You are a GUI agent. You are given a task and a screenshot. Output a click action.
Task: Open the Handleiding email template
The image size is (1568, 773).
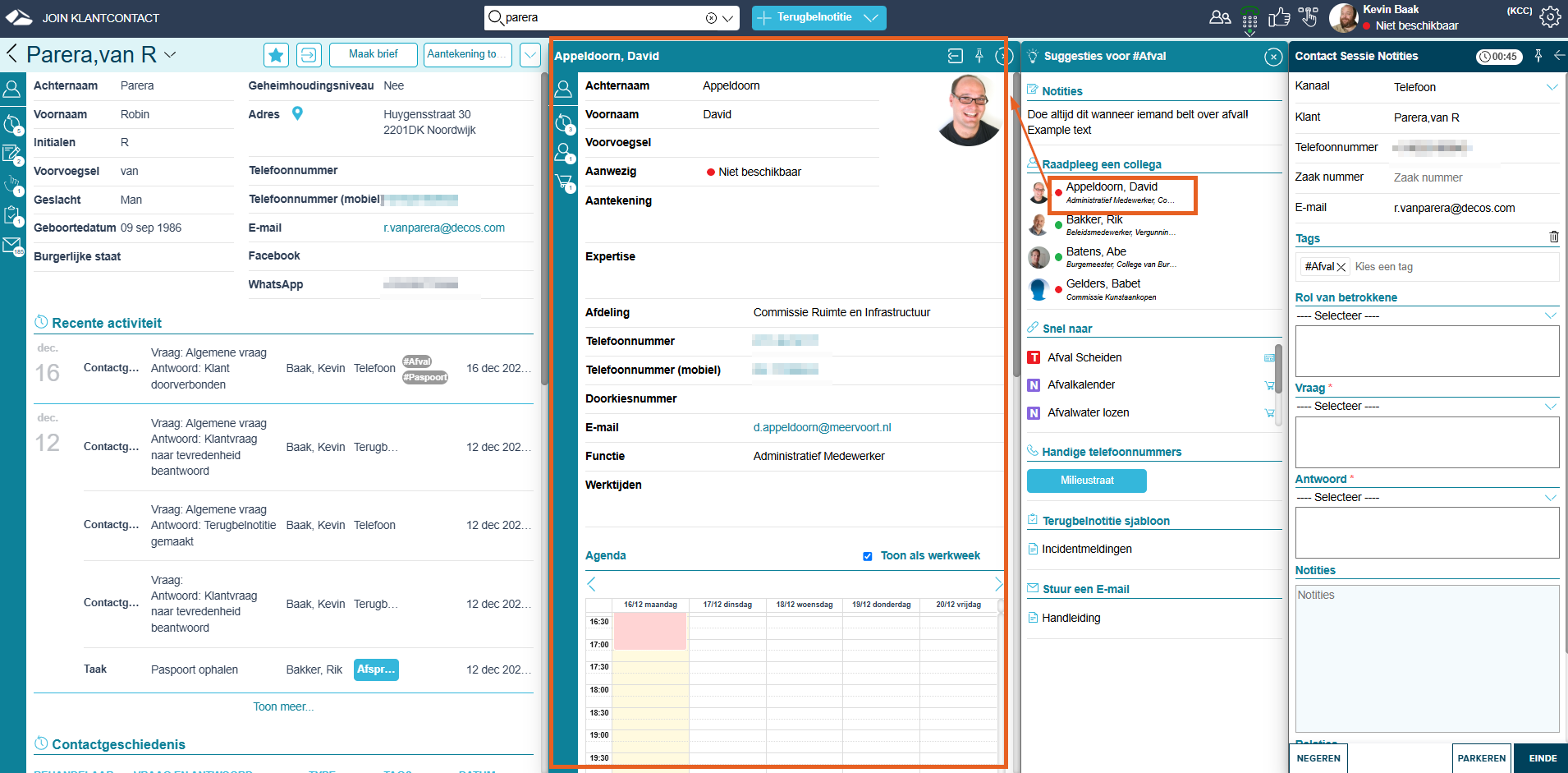point(1070,618)
